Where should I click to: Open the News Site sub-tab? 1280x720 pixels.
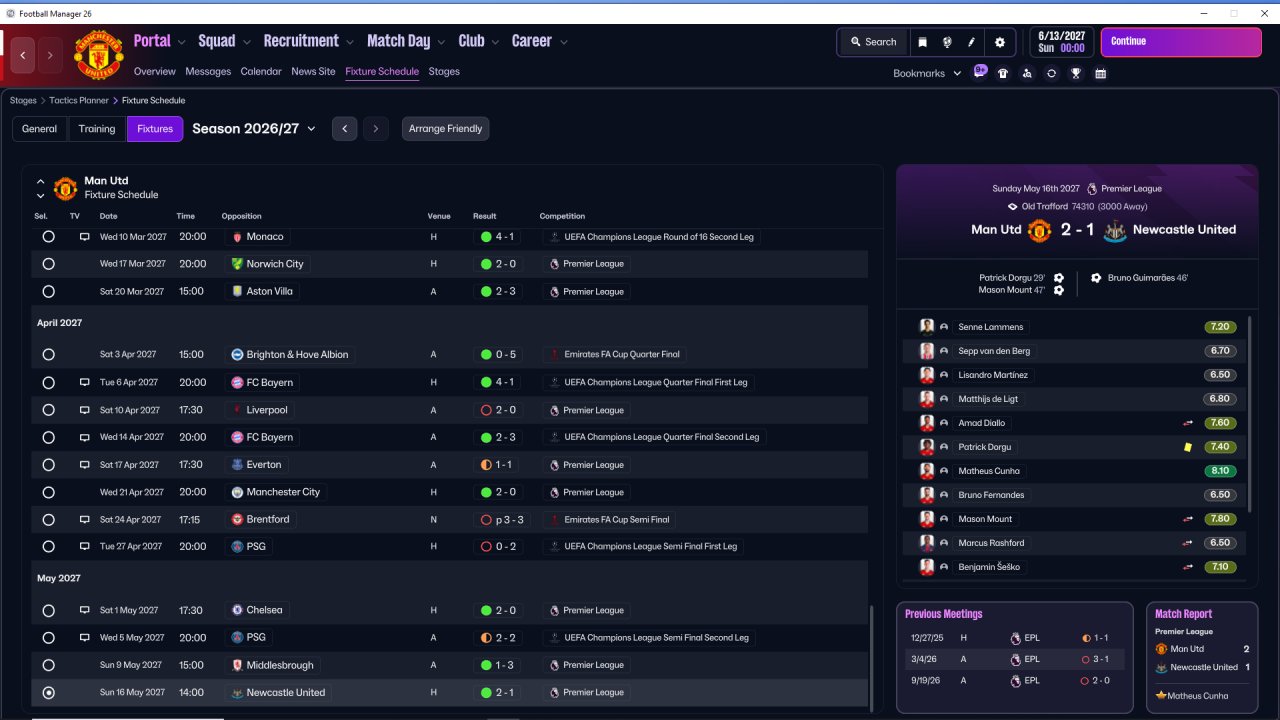pos(313,72)
